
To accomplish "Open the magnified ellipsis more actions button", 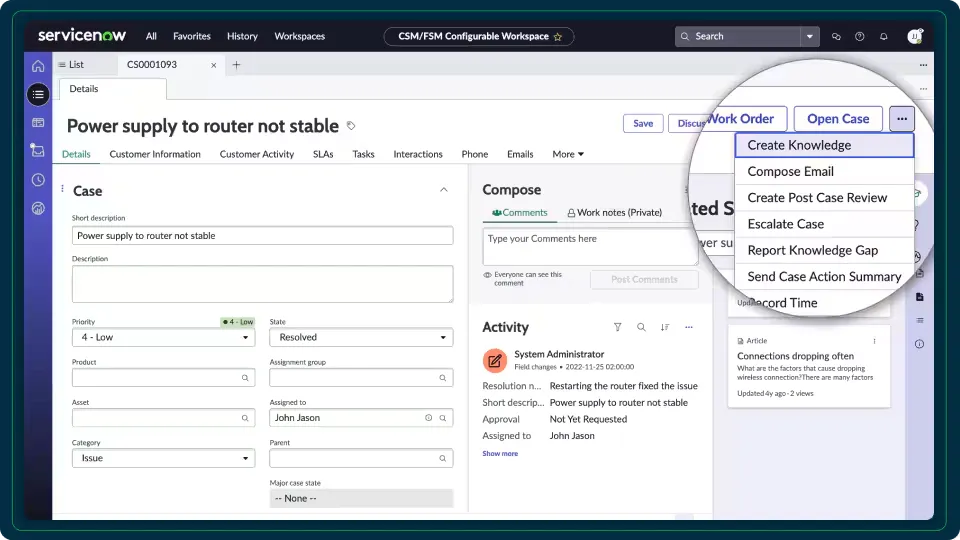I will tap(902, 119).
